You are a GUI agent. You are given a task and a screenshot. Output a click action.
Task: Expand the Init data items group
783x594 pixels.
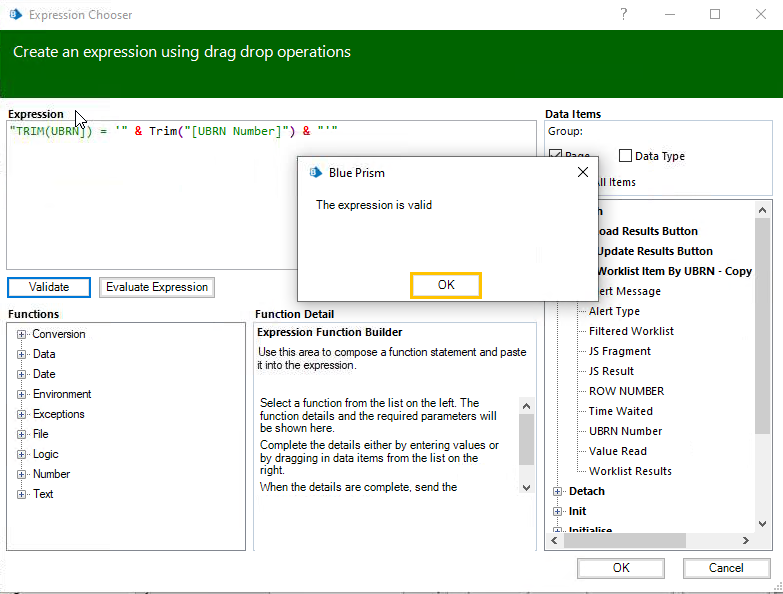pyautogui.click(x=558, y=511)
